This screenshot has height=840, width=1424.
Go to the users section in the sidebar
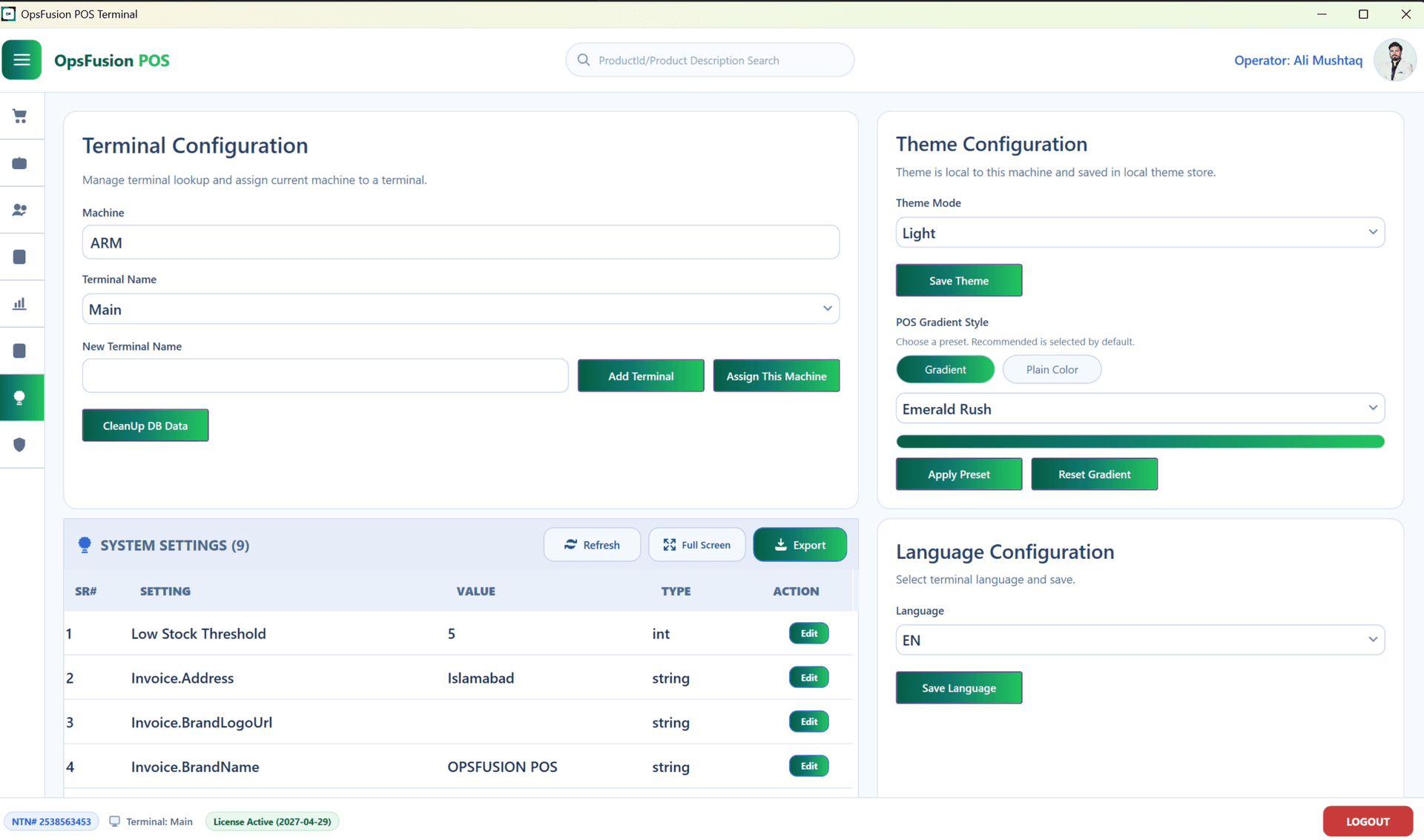(x=20, y=210)
